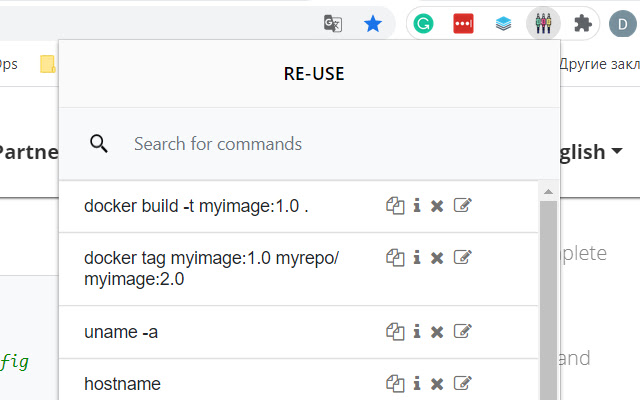Image resolution: width=640 pixels, height=400 pixels.
Task: Delete the uname -a command
Action: tap(437, 332)
